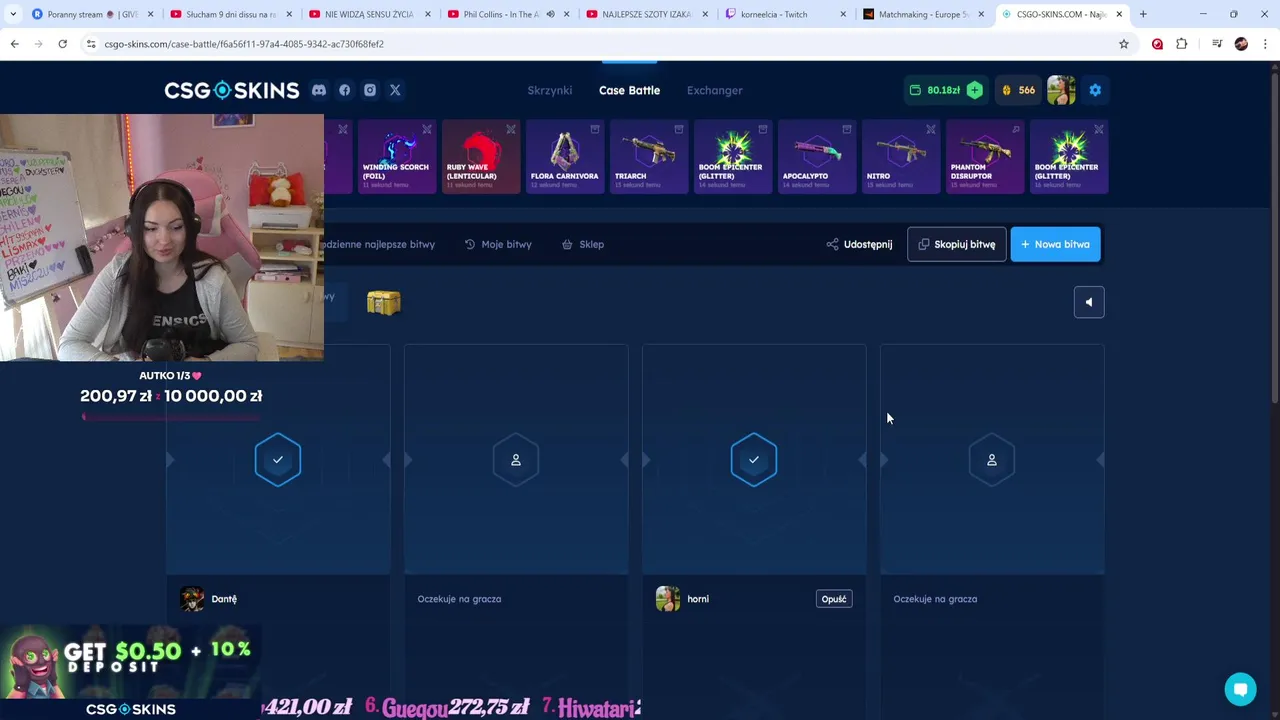Open the Ruby Wave (Lenticular) drop card
This screenshot has height=720, width=1280.
pos(481,157)
